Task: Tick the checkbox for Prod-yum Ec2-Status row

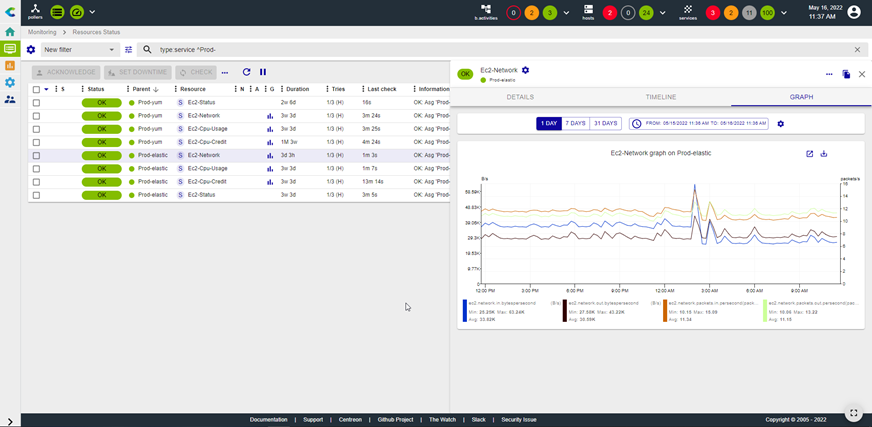Action: [37, 103]
